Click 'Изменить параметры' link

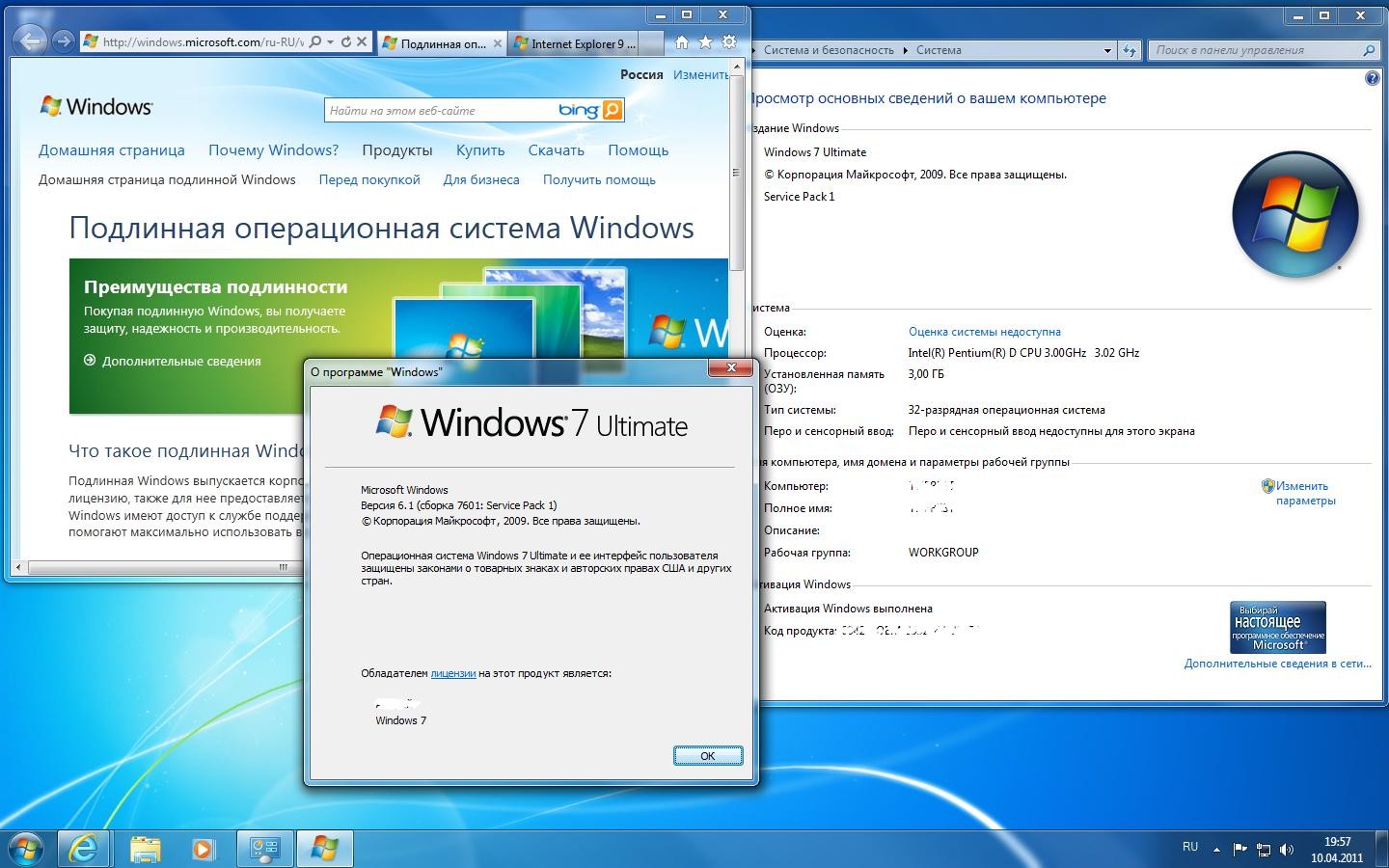tap(1305, 493)
